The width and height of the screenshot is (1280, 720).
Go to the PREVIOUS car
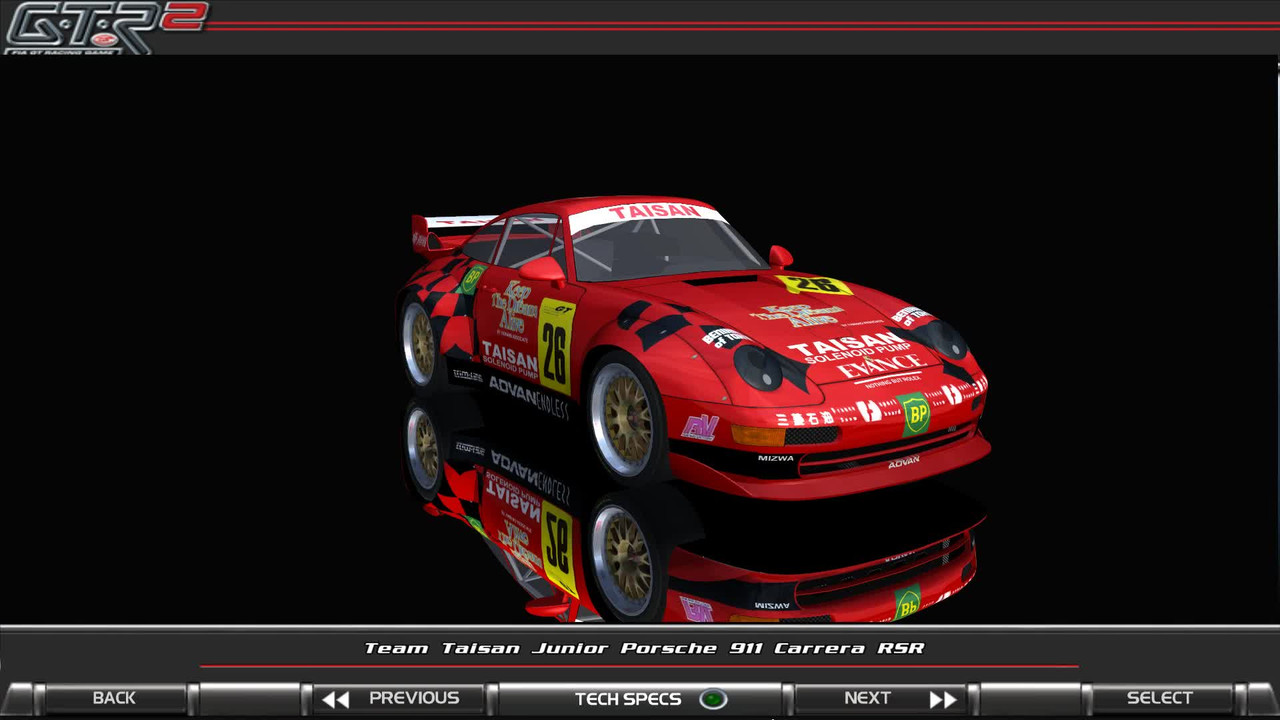399,698
